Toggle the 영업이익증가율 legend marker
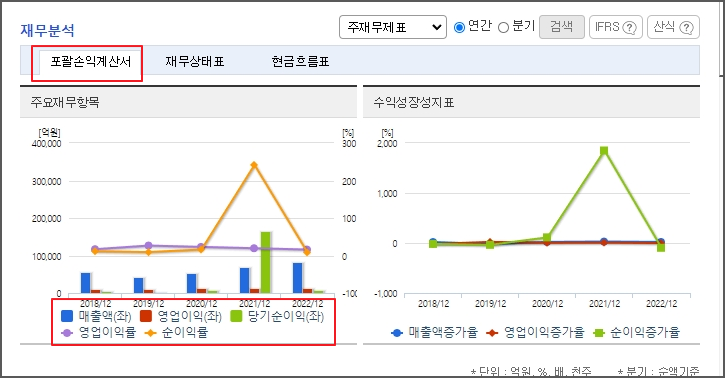Image resolution: width=725 pixels, height=378 pixels. click(492, 333)
